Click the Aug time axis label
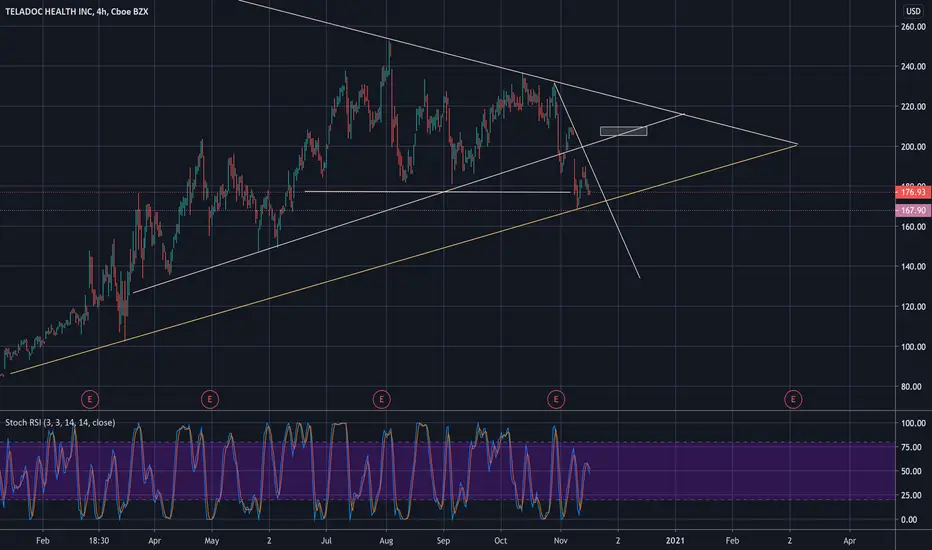Screen dimensions: 932x550 [386, 540]
